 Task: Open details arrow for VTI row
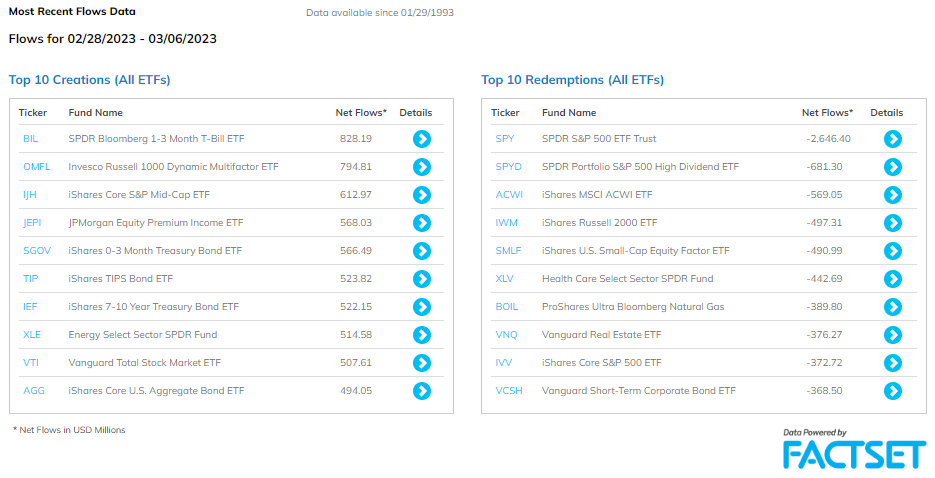coord(422,363)
